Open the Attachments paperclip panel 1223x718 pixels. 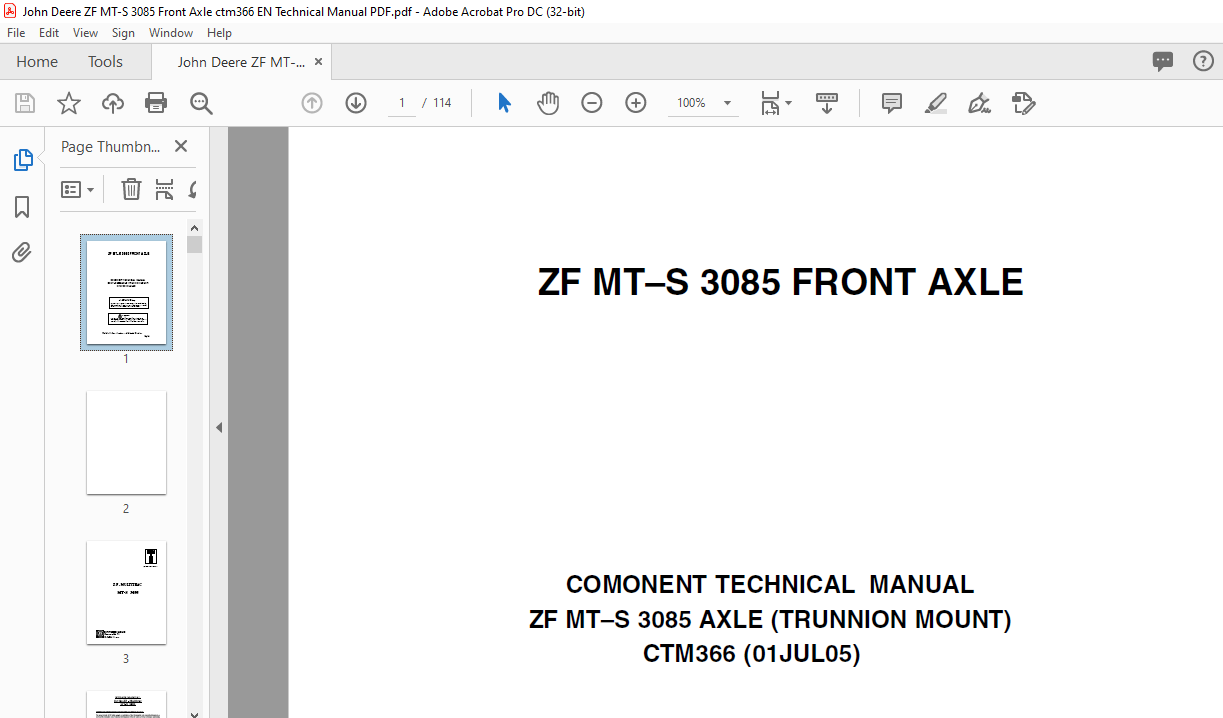point(22,252)
